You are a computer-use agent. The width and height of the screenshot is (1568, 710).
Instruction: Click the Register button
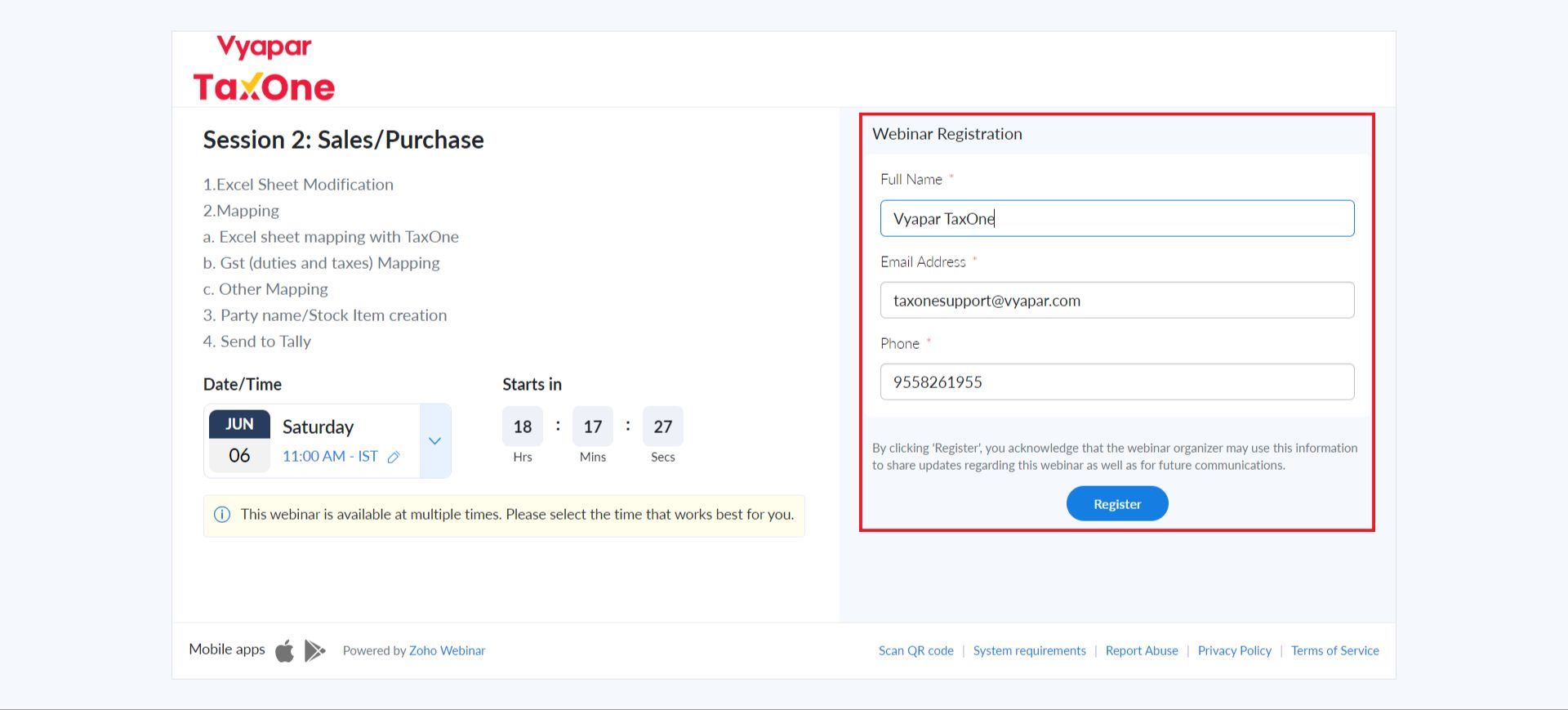(1117, 504)
